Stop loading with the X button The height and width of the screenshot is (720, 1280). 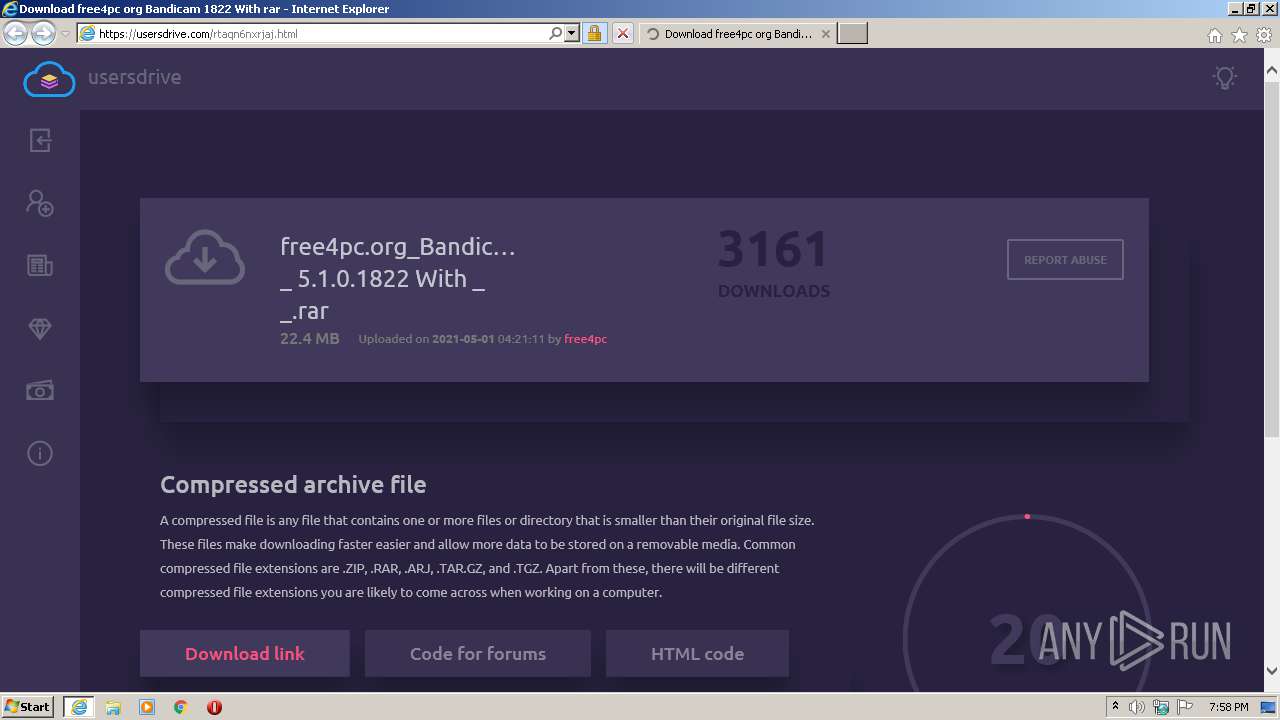[622, 33]
